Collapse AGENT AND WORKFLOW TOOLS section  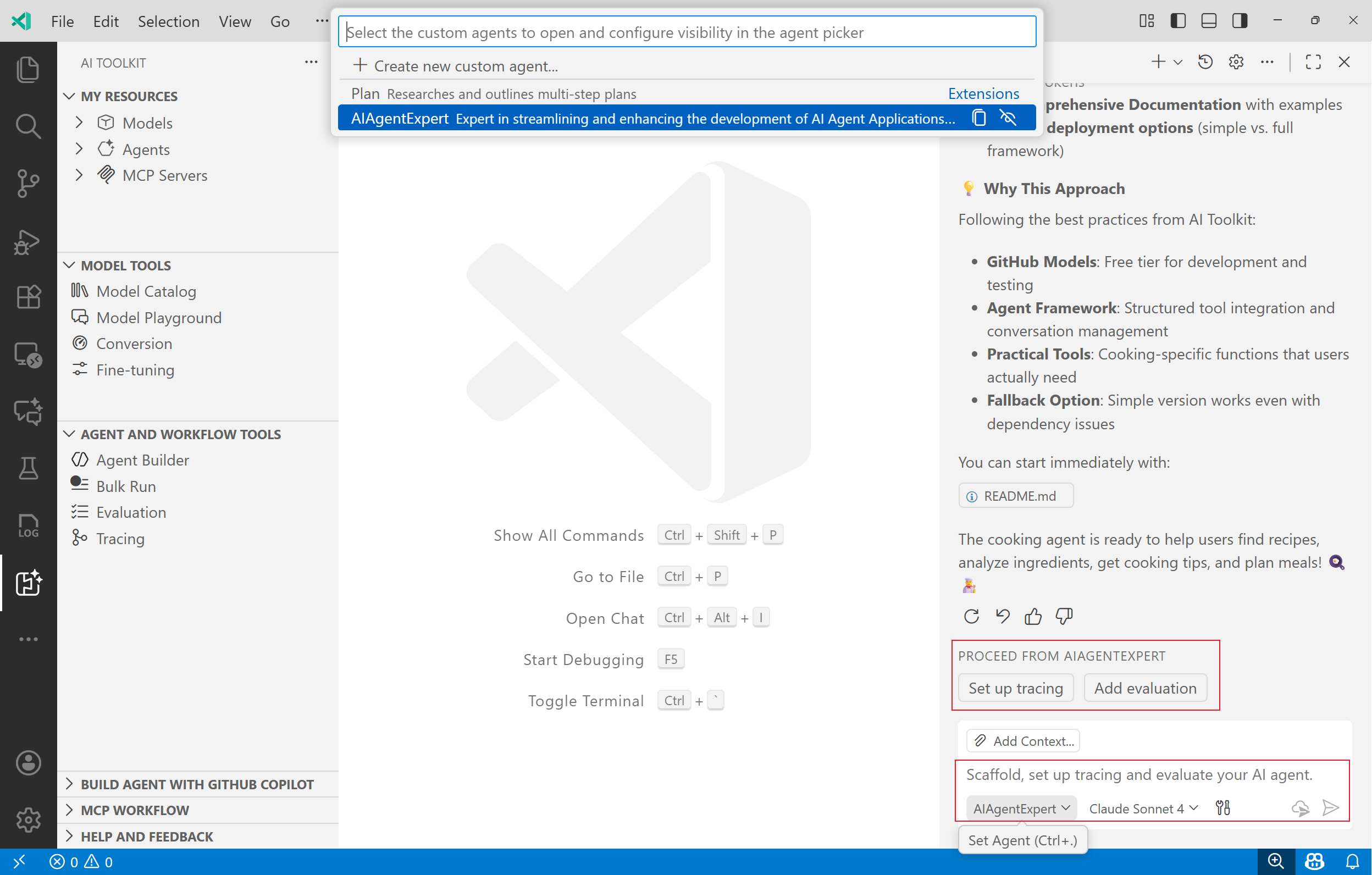pyautogui.click(x=69, y=434)
